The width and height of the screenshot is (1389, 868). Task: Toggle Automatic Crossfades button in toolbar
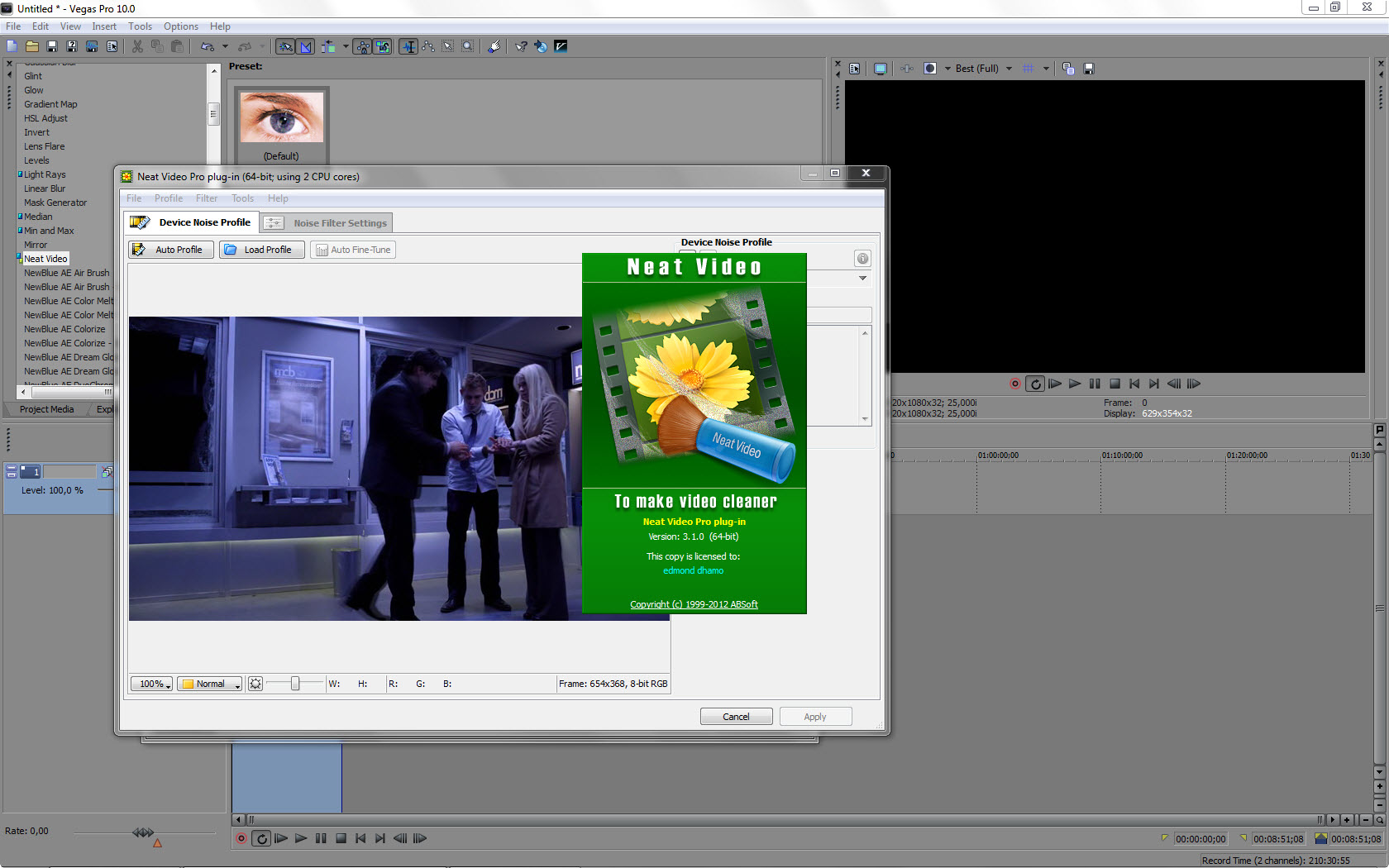point(306,46)
